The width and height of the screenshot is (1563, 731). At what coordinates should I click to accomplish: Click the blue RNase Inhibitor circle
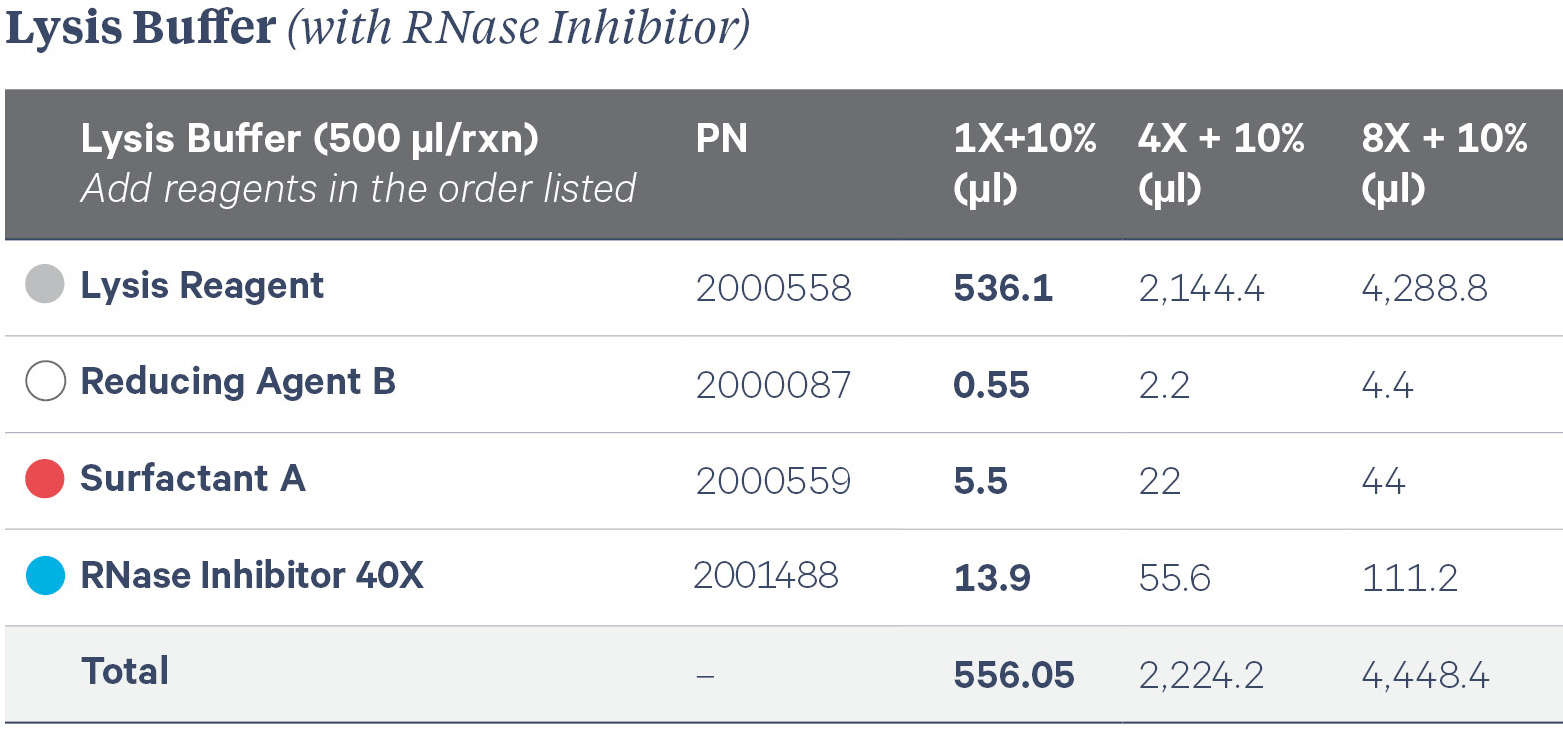pyautogui.click(x=45, y=576)
